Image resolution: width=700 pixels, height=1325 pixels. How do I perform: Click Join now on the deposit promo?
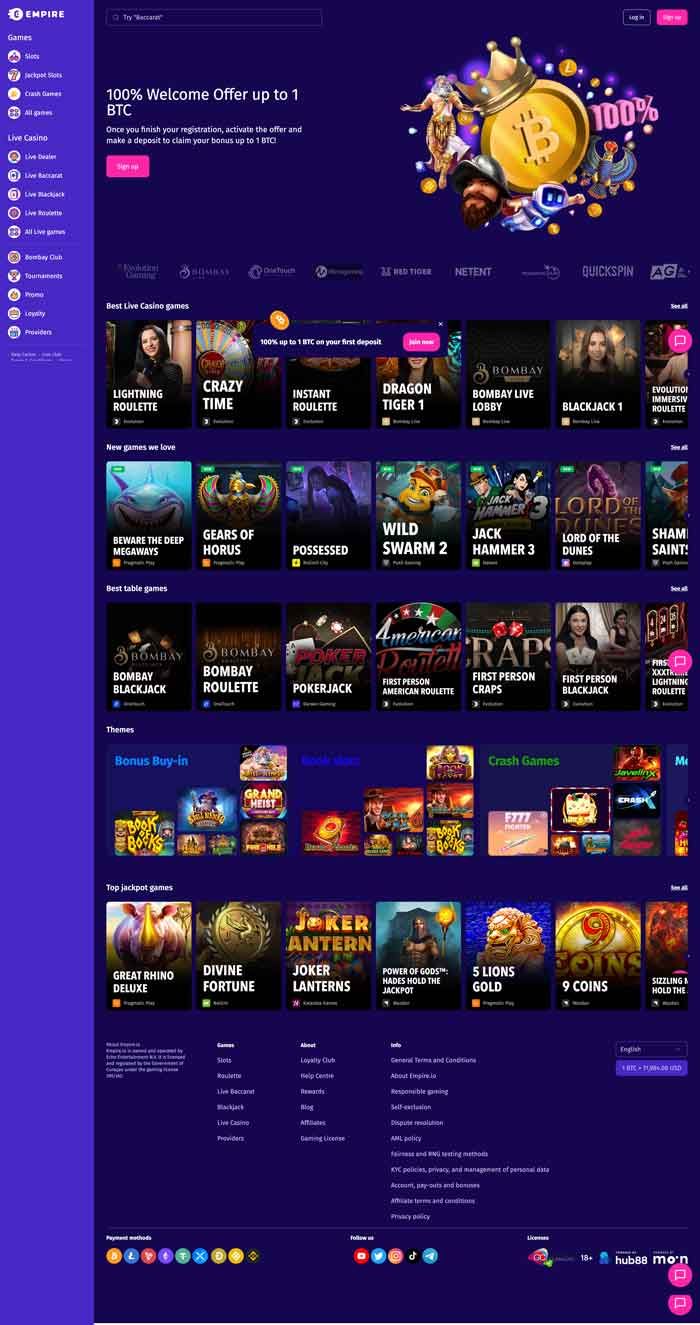[x=422, y=342]
